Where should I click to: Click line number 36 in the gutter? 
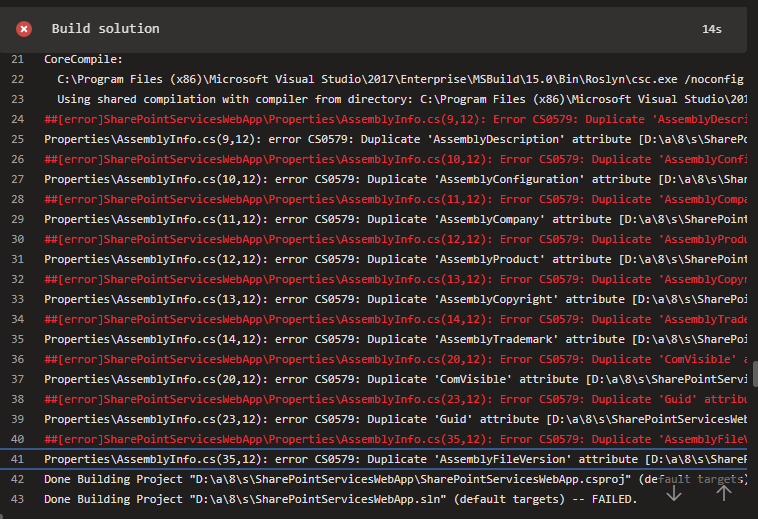17,360
